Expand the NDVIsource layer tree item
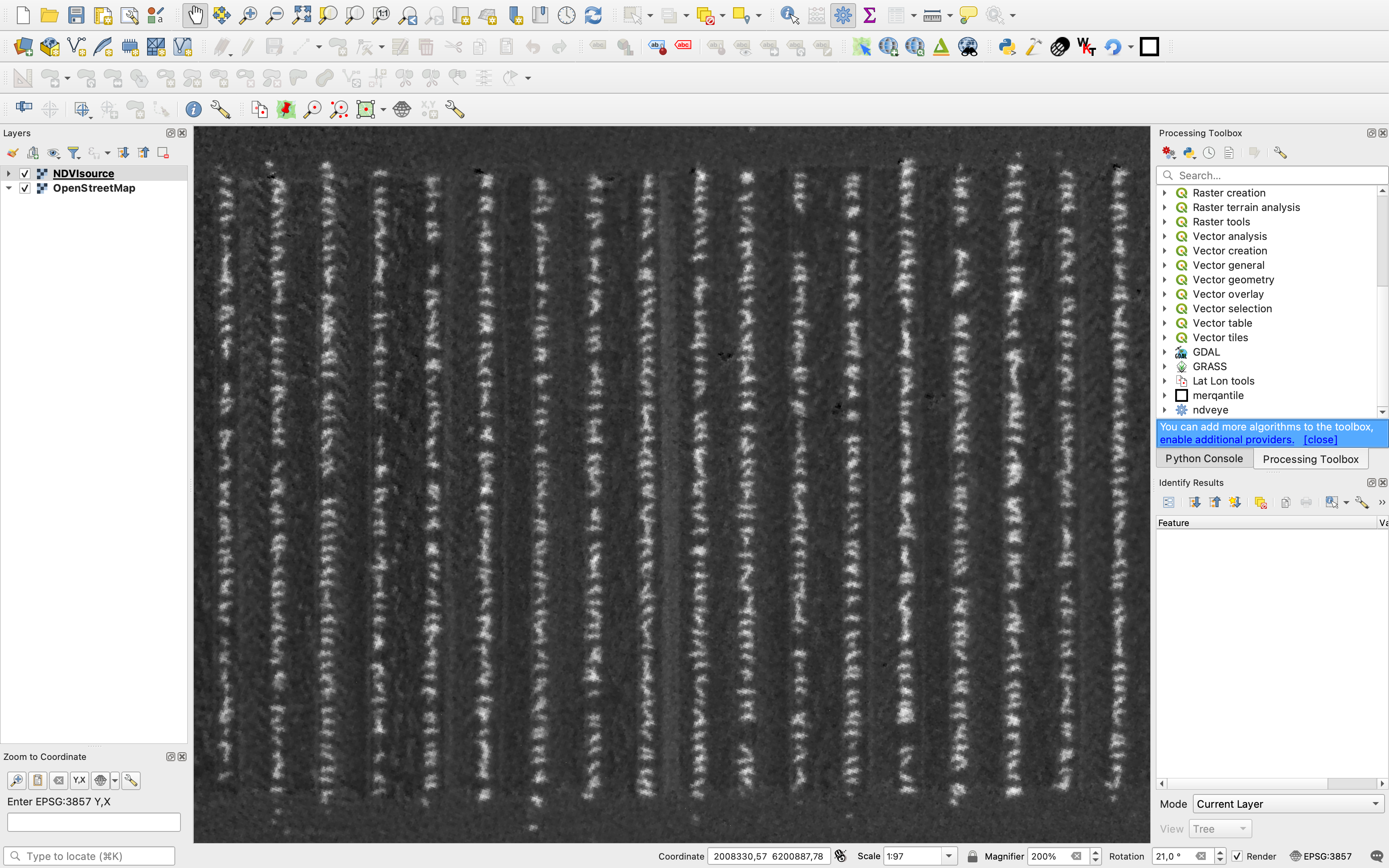 pyautogui.click(x=8, y=173)
